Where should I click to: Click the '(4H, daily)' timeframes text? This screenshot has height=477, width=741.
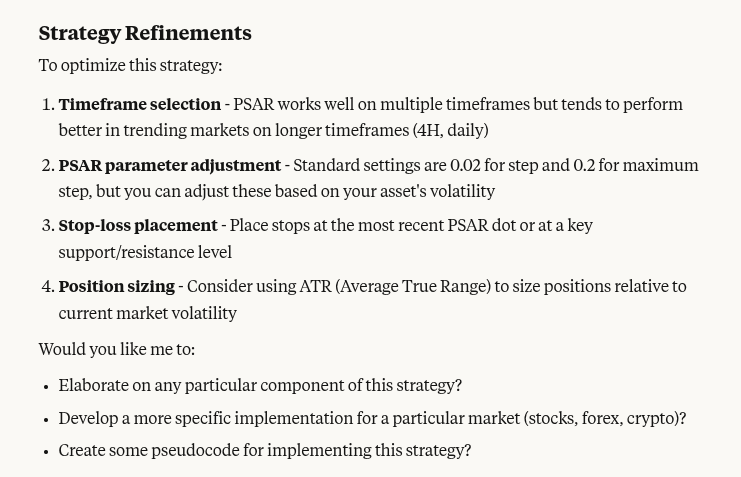coord(451,130)
